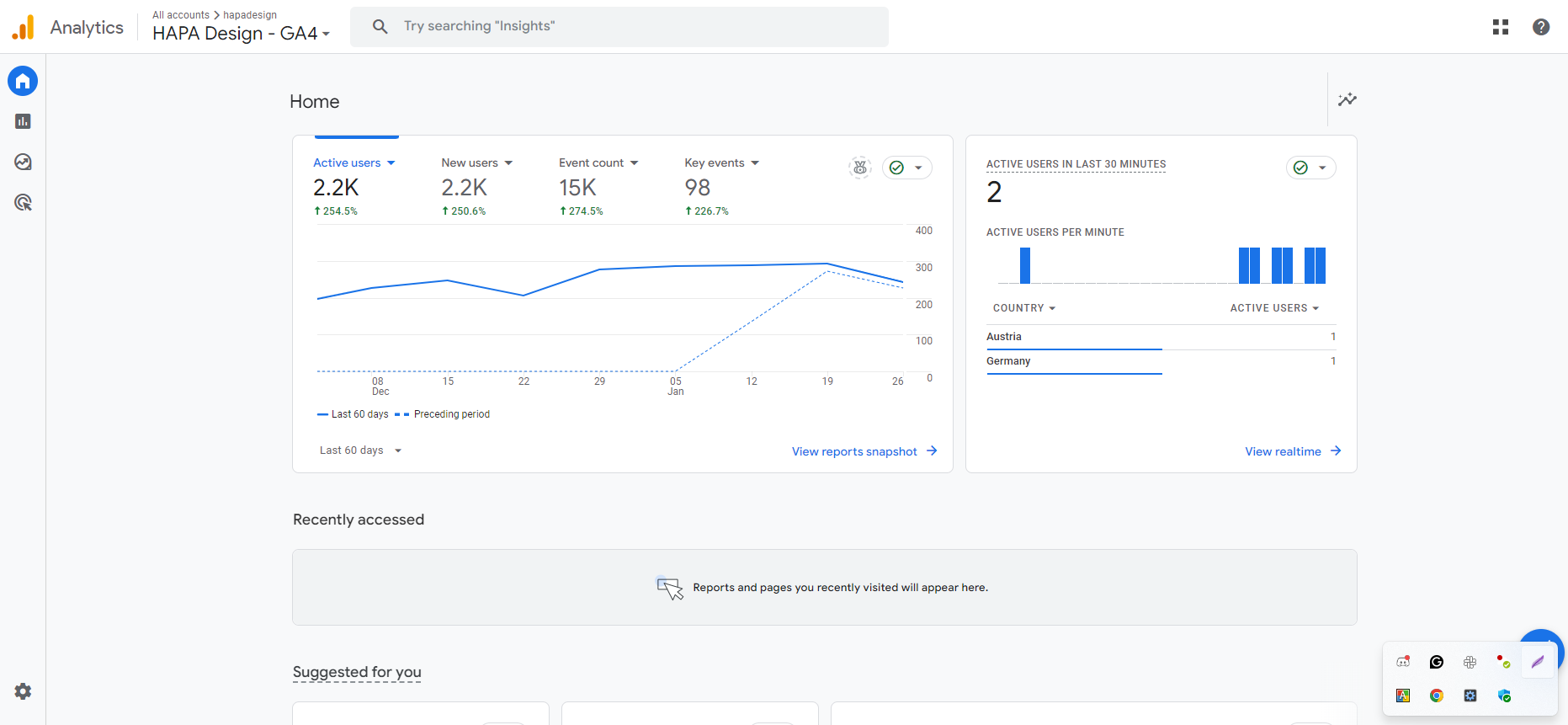Viewport: 1568px width, 725px height.
Task: Click the Last 60 days legend entry
Action: (353, 414)
